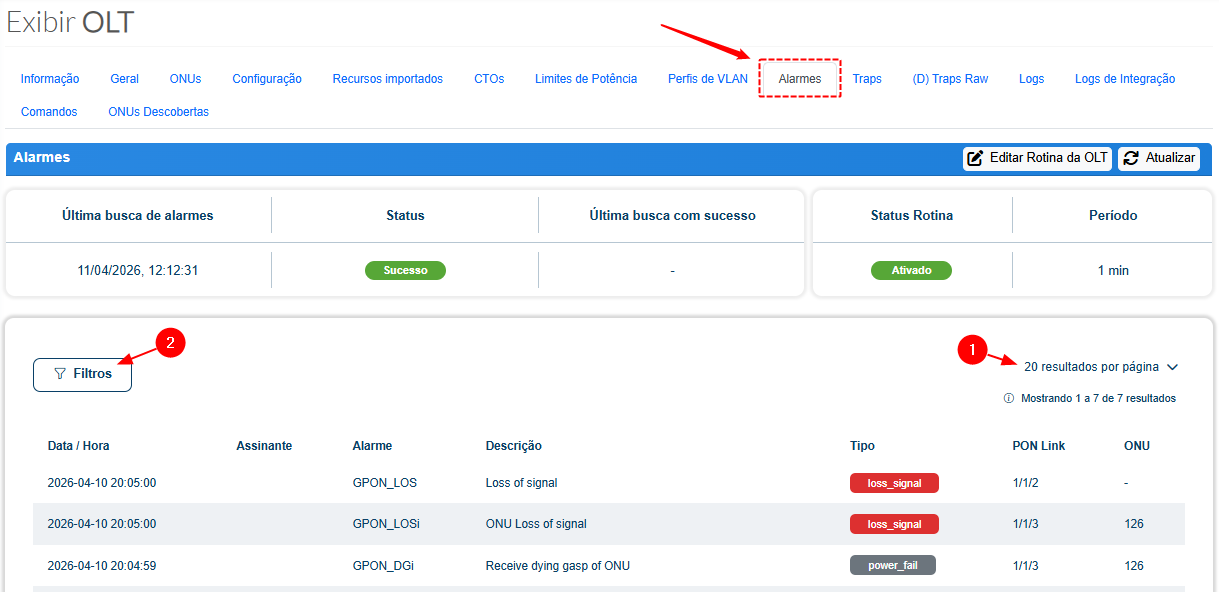Click the loss_signal badge in the GPON_LOSi row

(x=894, y=524)
